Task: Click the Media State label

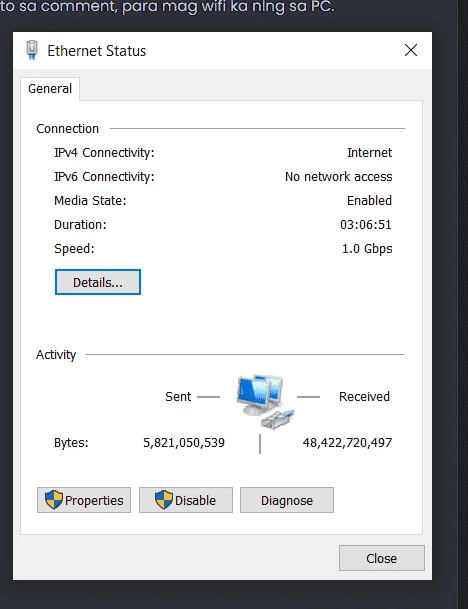Action: tap(90, 201)
